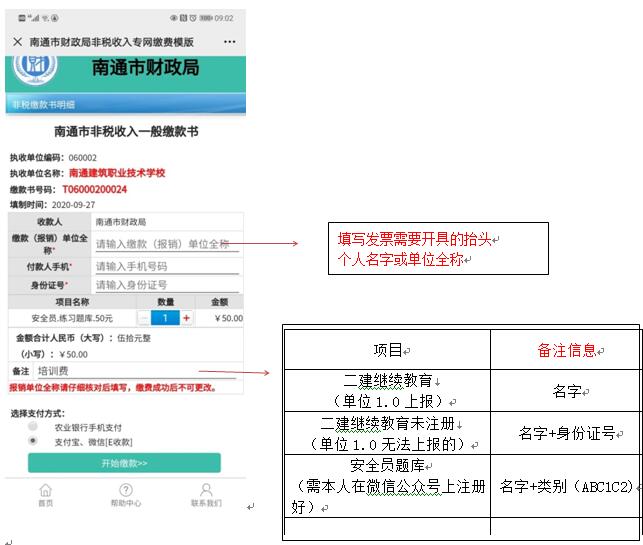
Task: Click the quantity value box showing 1
Action: click(165, 318)
